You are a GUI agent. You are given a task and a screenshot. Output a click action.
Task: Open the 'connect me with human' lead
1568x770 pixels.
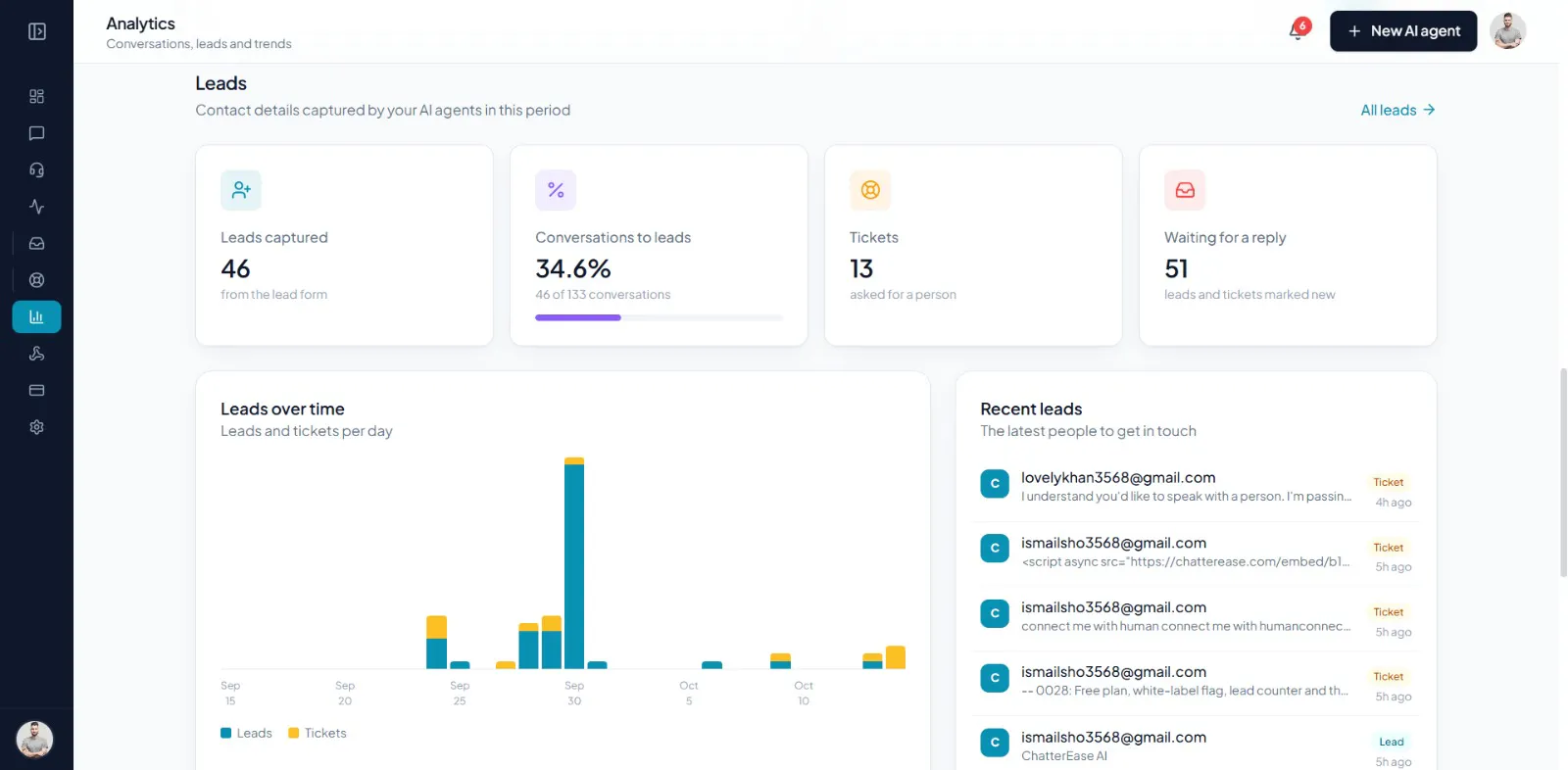coord(1196,618)
